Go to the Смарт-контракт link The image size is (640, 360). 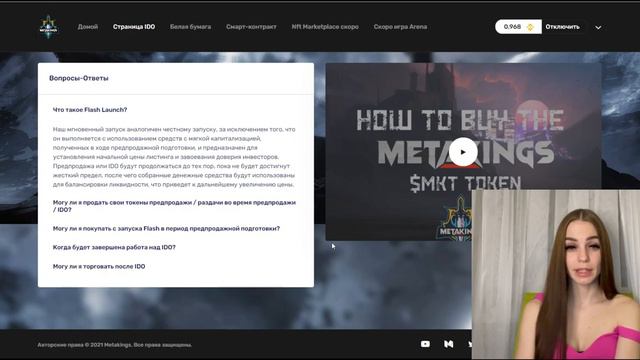click(251, 27)
